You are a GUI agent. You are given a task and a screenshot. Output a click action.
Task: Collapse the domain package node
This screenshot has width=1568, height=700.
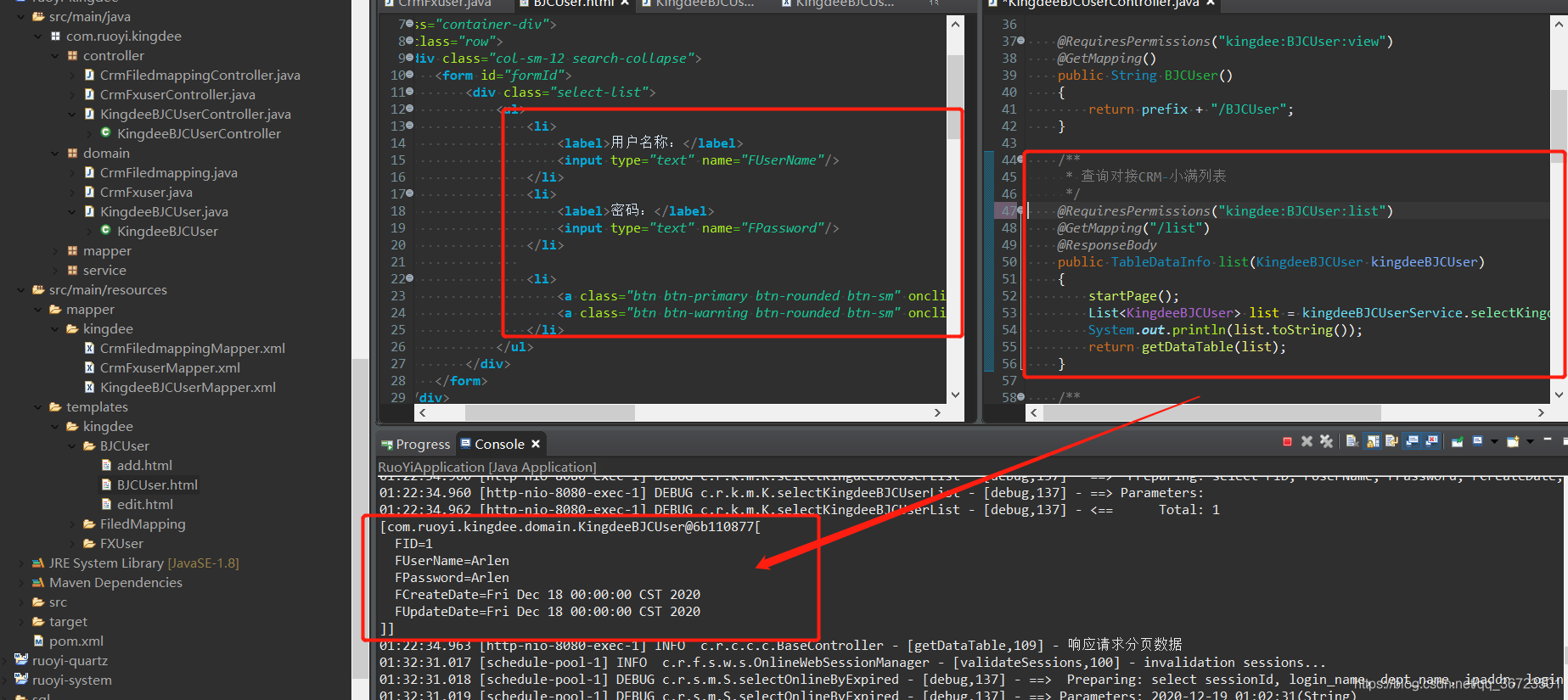click(55, 154)
